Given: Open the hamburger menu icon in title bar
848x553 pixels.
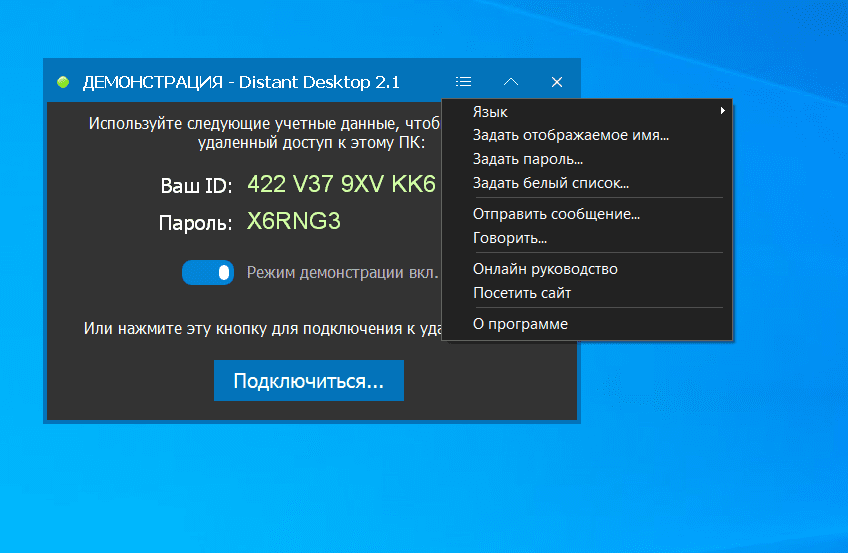Looking at the screenshot, I should [463, 82].
